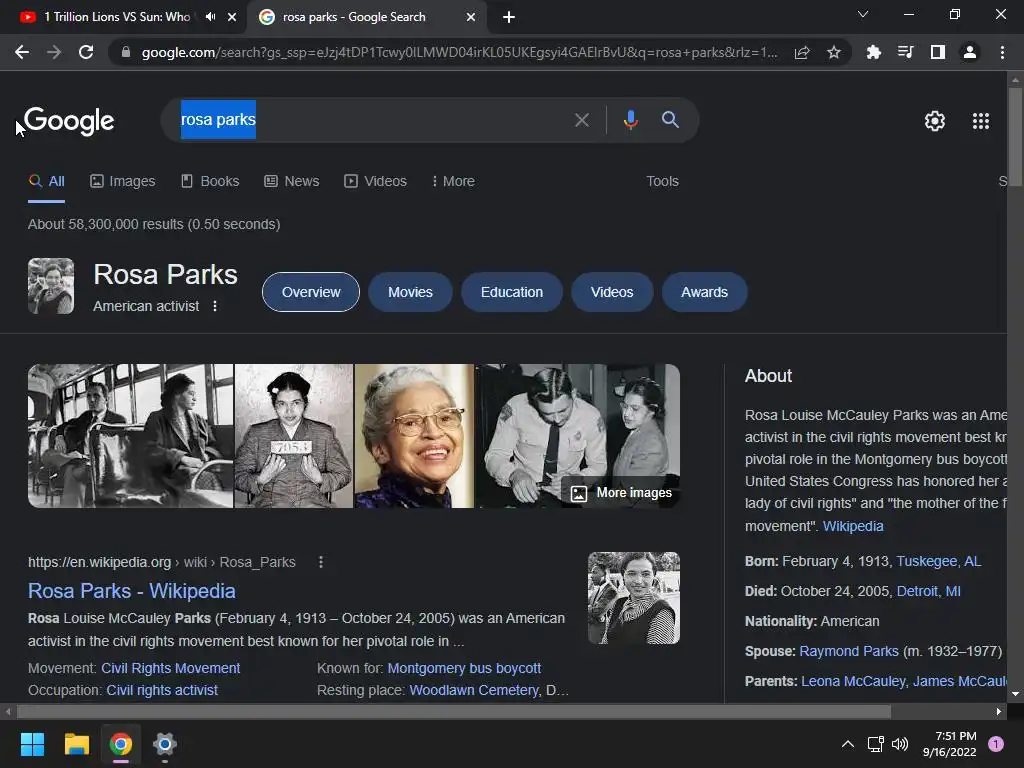Select the Education chip
The width and height of the screenshot is (1024, 768).
511,292
